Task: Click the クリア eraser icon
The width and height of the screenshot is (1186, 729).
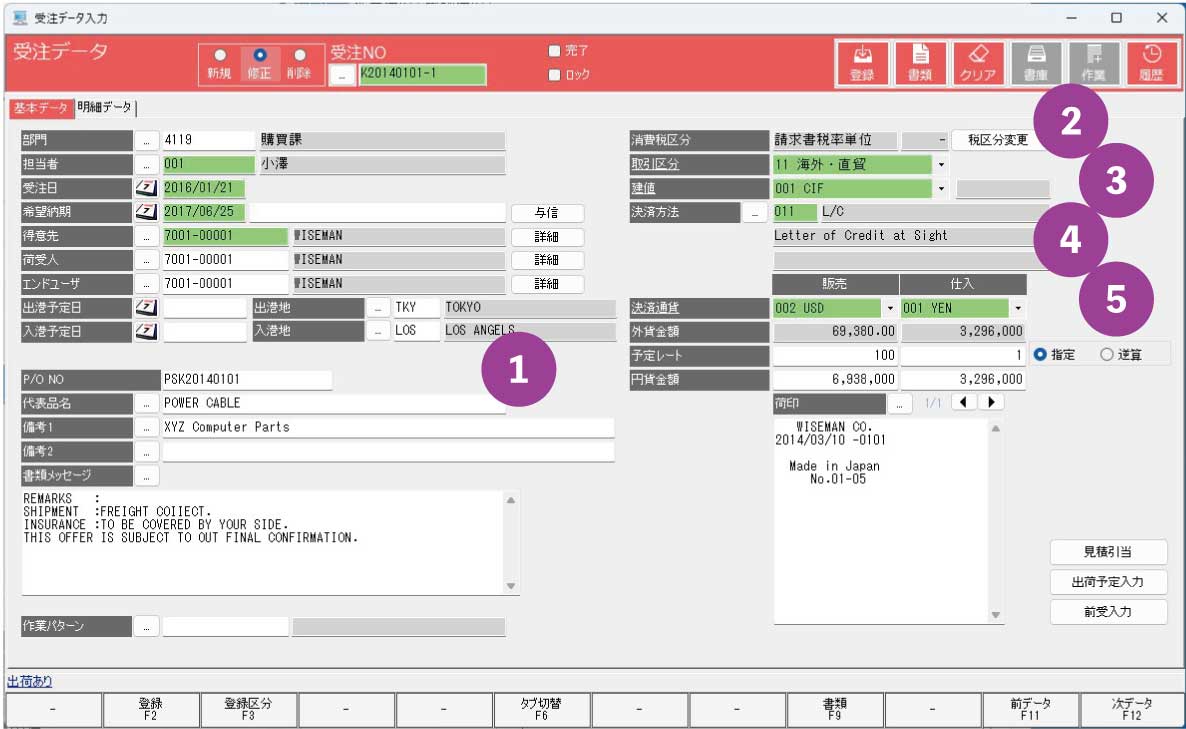Action: coord(978,63)
